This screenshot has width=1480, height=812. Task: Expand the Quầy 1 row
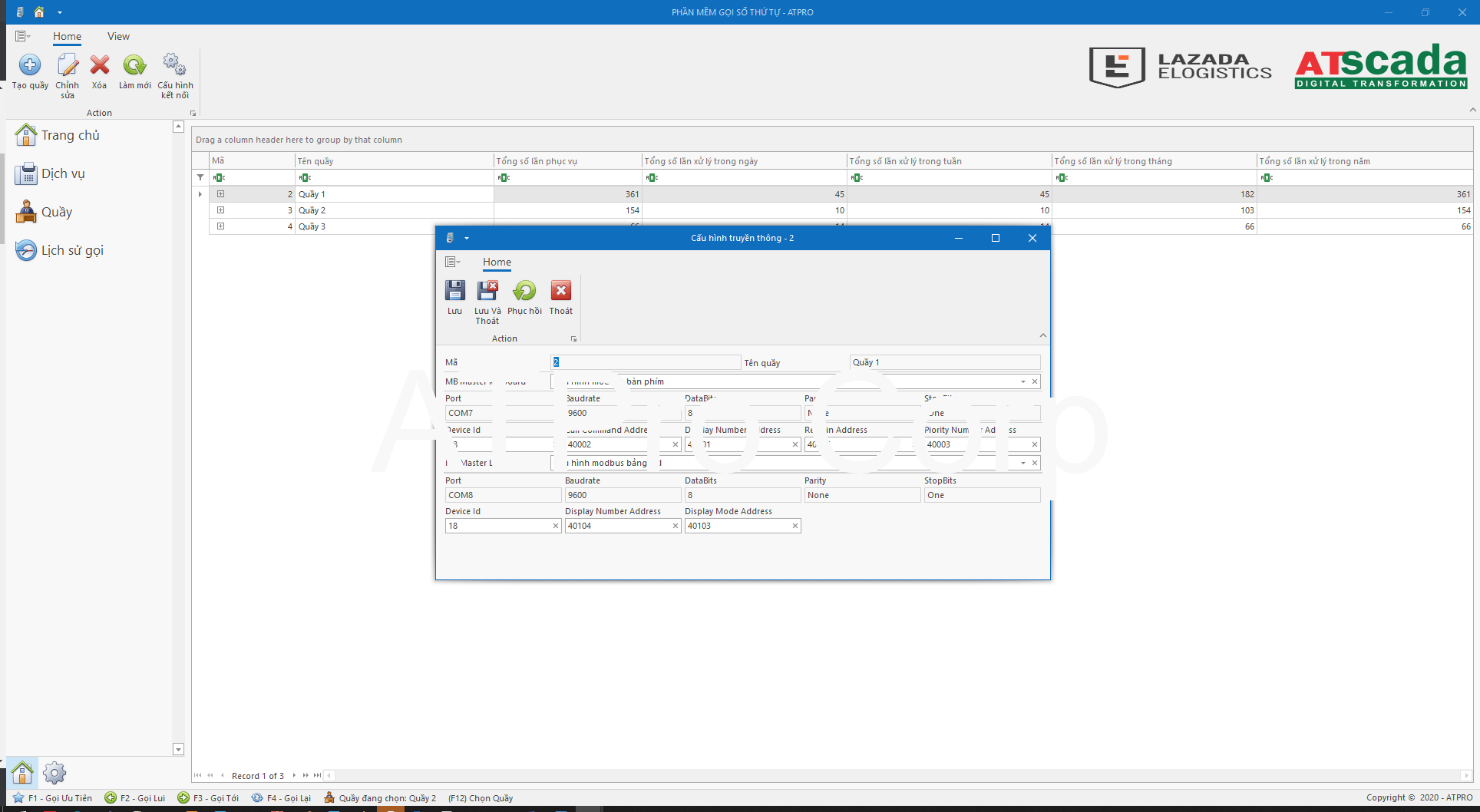[220, 194]
